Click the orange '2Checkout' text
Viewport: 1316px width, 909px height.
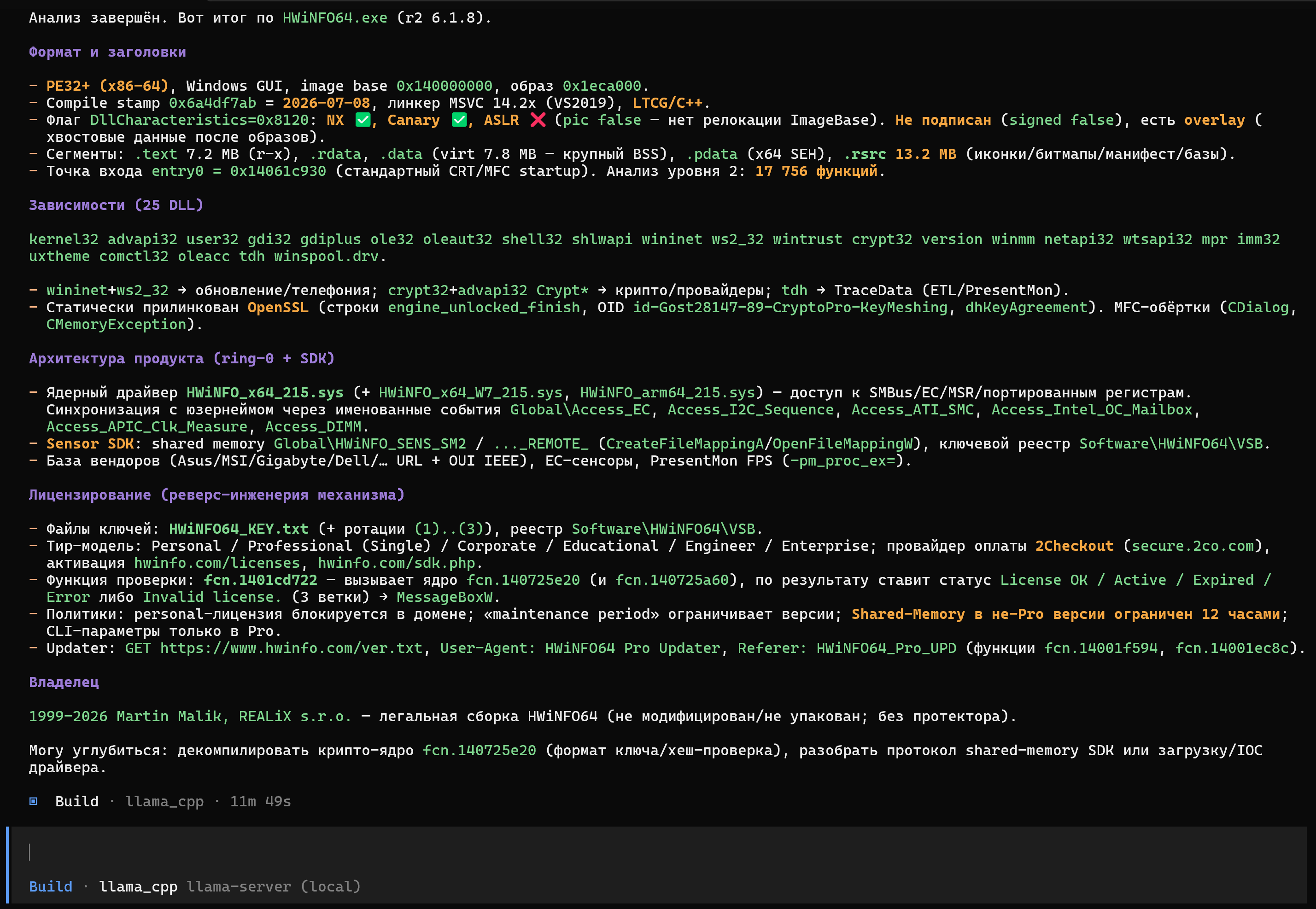click(x=1075, y=546)
